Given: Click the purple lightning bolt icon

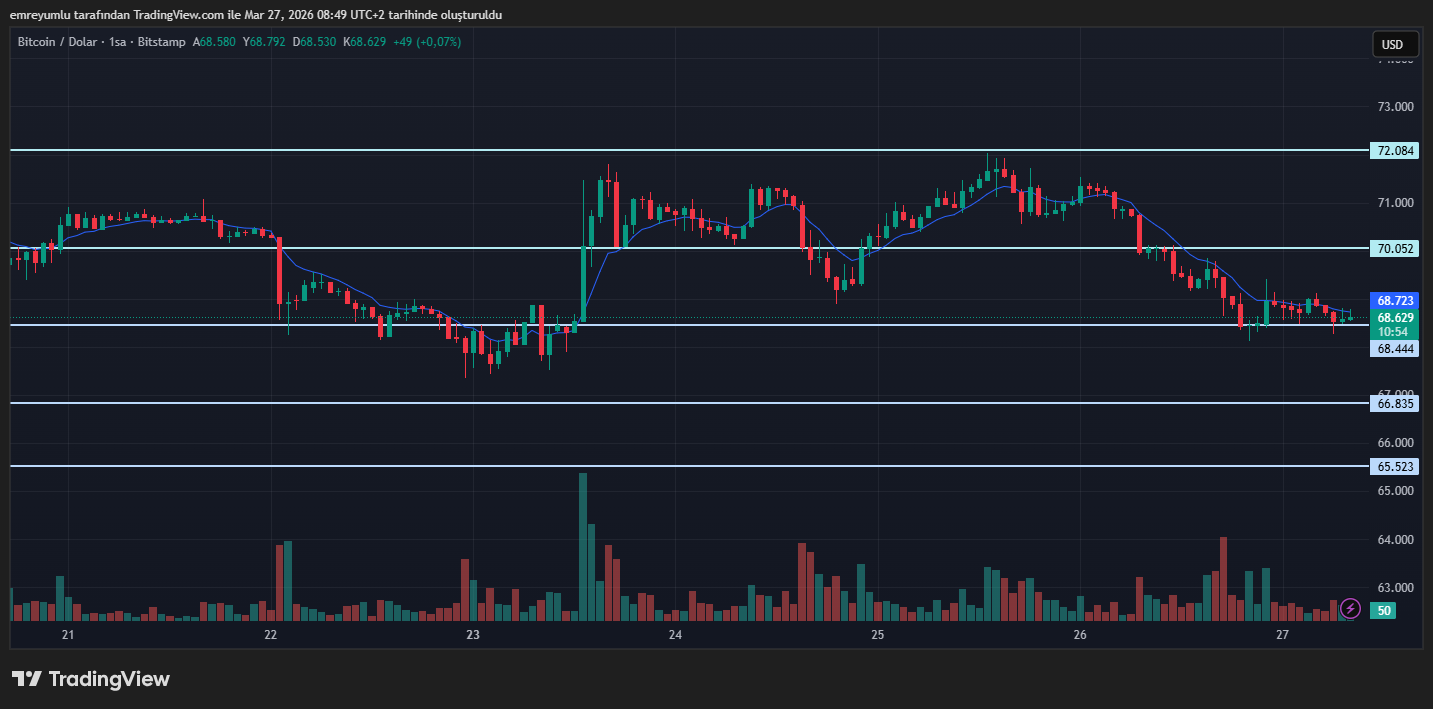Looking at the screenshot, I should (1350, 608).
